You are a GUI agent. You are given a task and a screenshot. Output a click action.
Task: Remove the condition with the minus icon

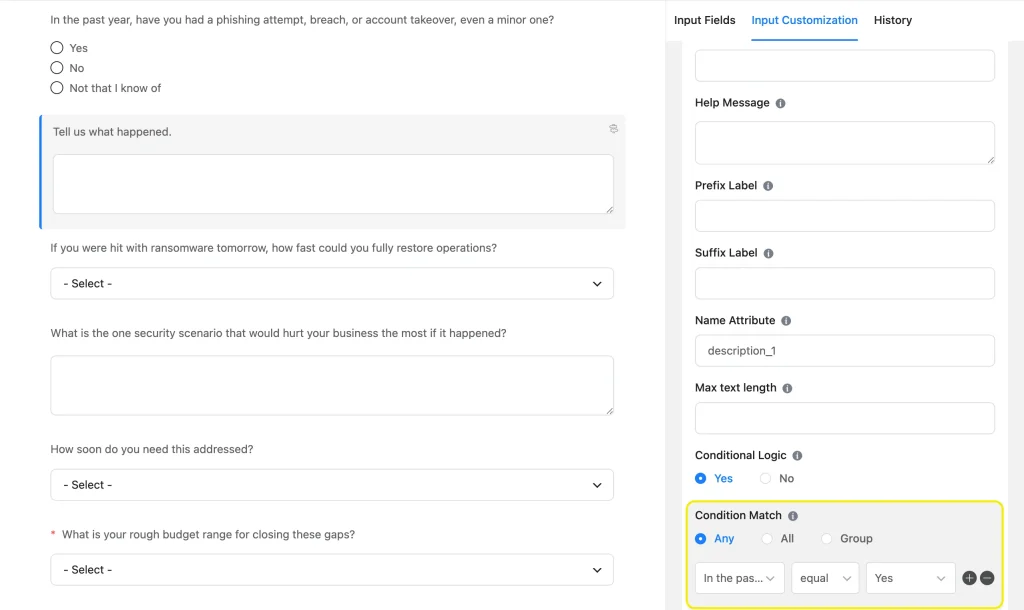click(x=987, y=578)
